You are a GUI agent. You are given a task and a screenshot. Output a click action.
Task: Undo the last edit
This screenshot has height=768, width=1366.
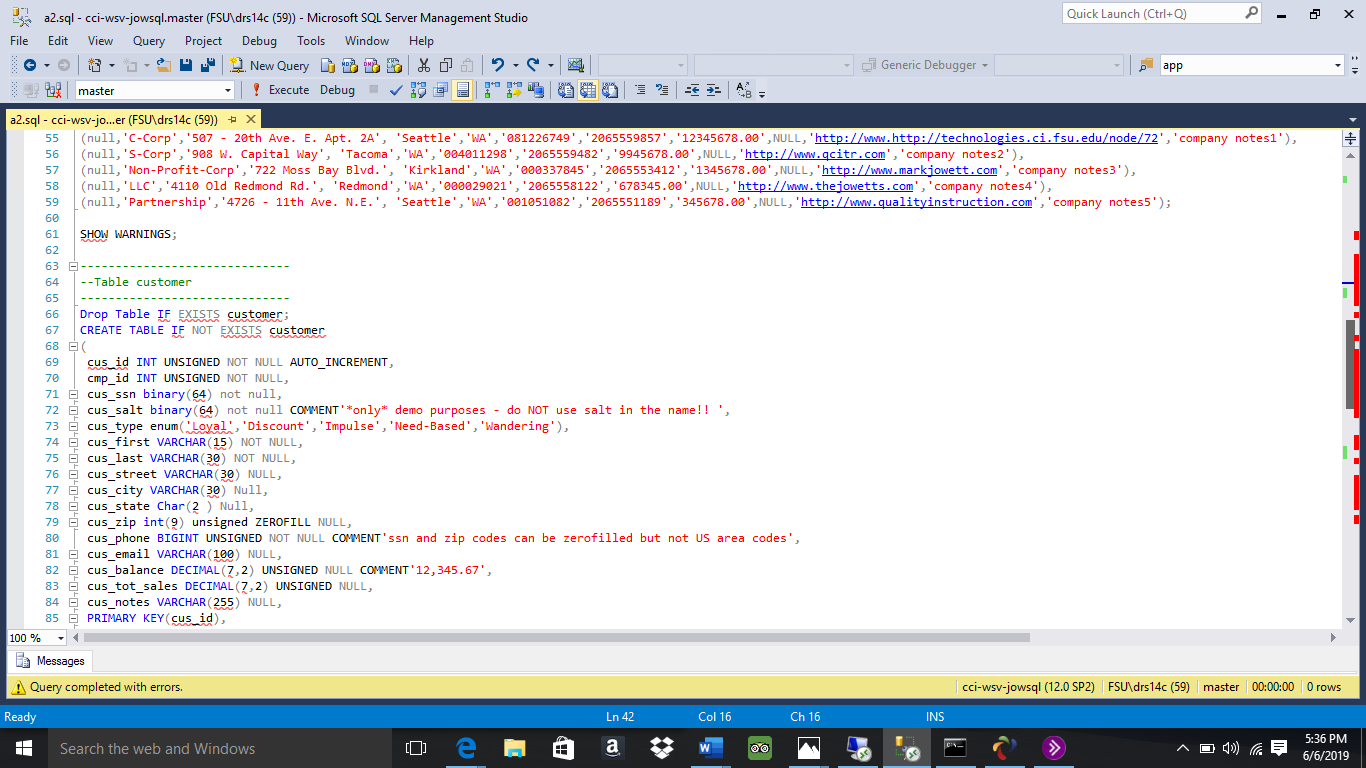point(497,65)
